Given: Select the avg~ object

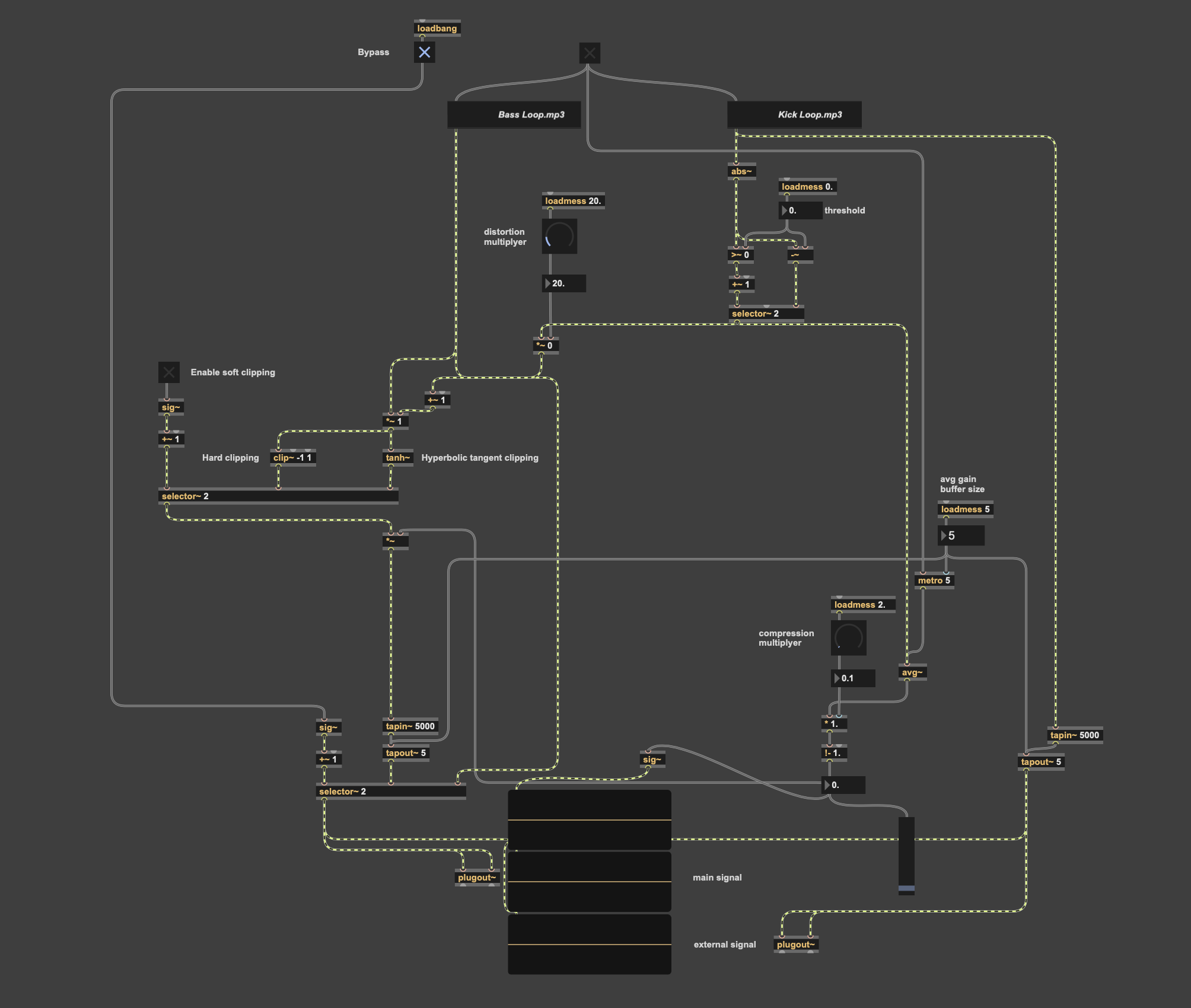Looking at the screenshot, I should [912, 672].
